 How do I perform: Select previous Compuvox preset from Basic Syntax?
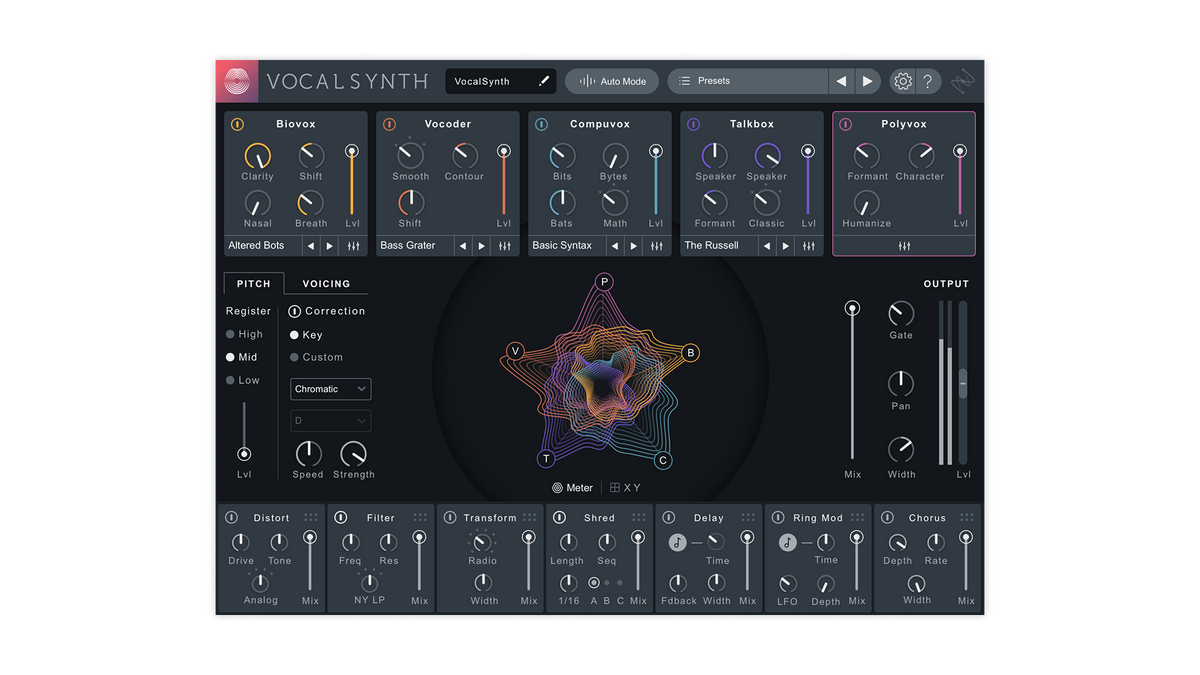(615, 246)
